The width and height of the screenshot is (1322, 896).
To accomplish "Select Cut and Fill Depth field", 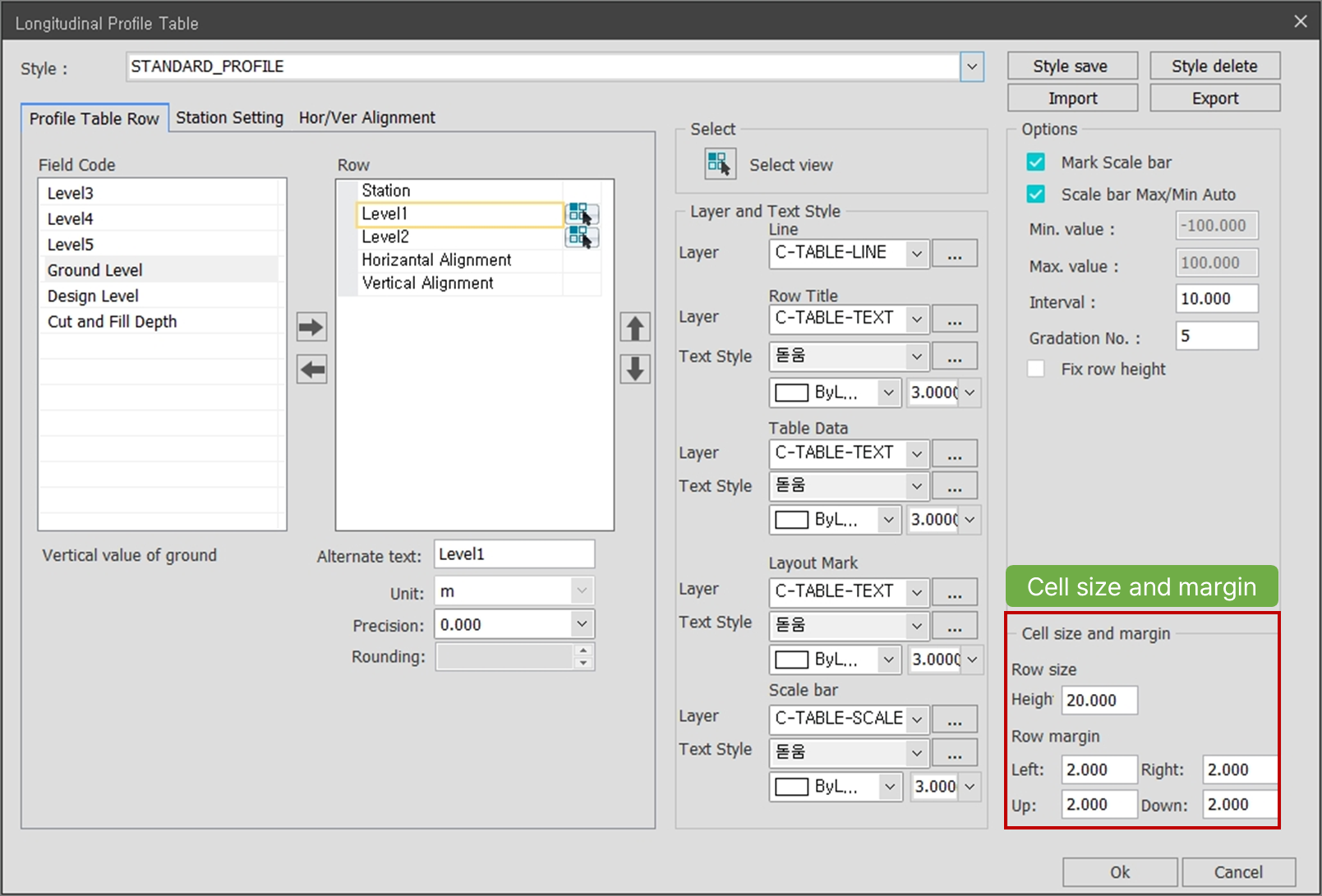I will point(159,321).
